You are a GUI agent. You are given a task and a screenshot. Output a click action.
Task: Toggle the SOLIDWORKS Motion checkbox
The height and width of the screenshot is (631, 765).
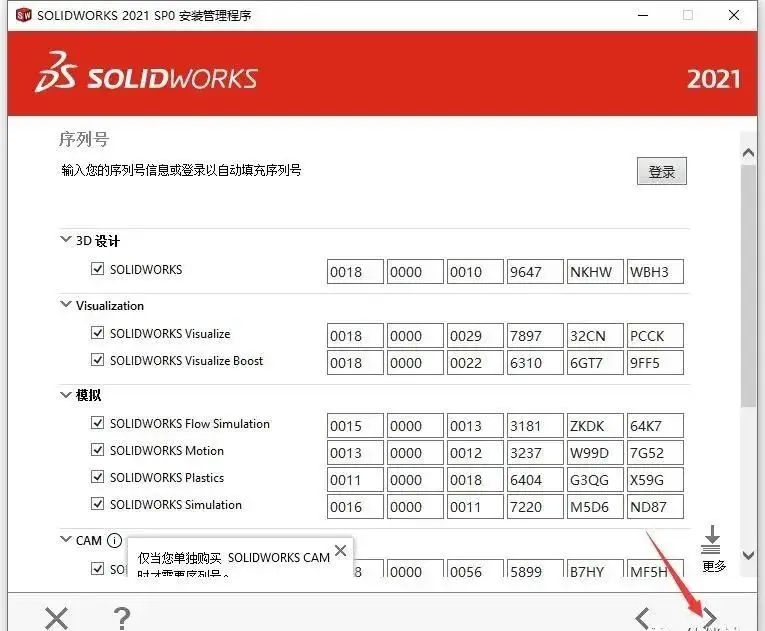98,449
